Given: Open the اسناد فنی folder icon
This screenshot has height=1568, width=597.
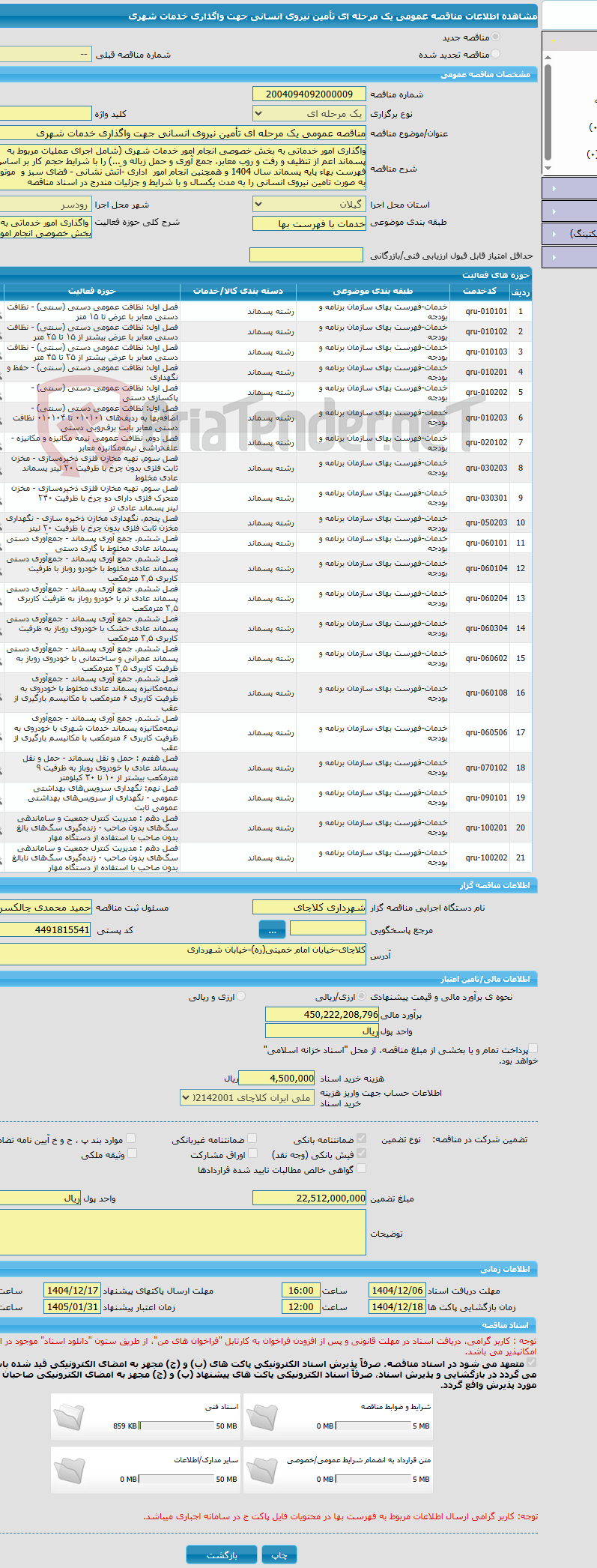Looking at the screenshot, I should point(69,1417).
